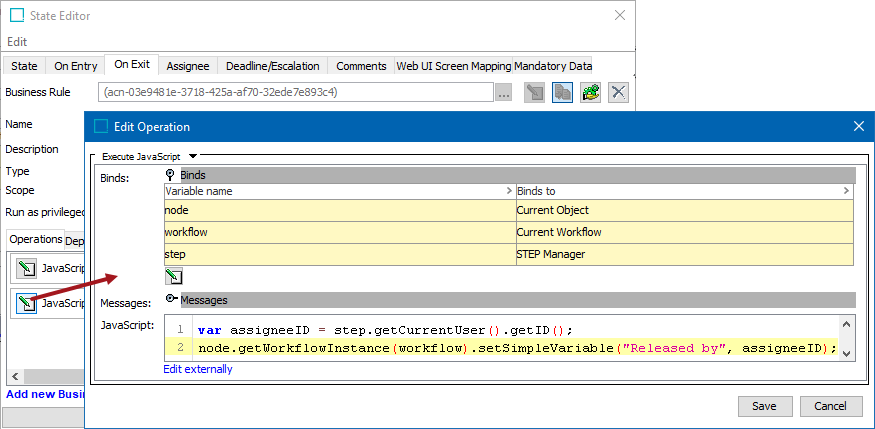Click the Messages section header bar
The height and width of the screenshot is (429, 875).
point(517,300)
